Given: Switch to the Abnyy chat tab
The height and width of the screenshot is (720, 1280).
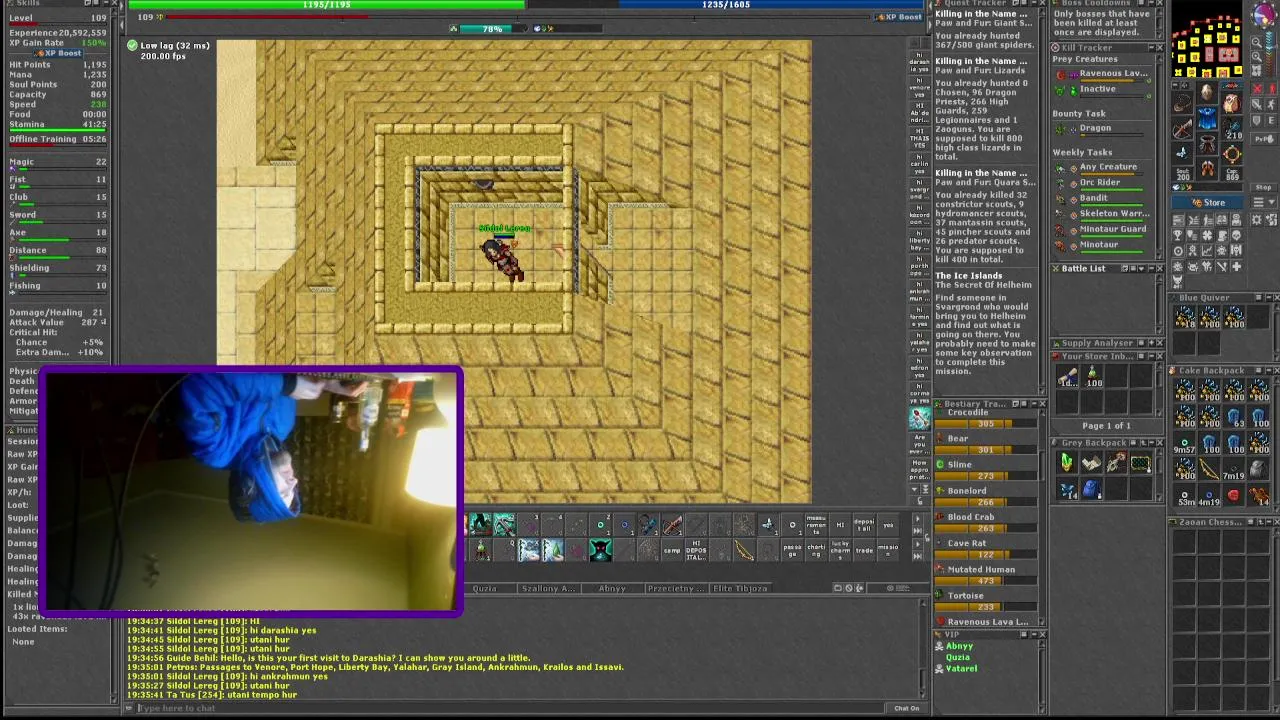Looking at the screenshot, I should [612, 588].
